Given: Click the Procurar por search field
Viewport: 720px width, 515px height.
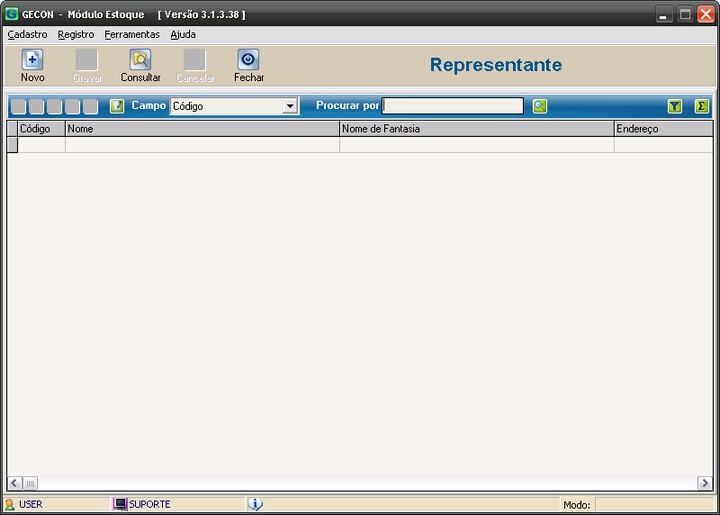Looking at the screenshot, I should pyautogui.click(x=452, y=106).
